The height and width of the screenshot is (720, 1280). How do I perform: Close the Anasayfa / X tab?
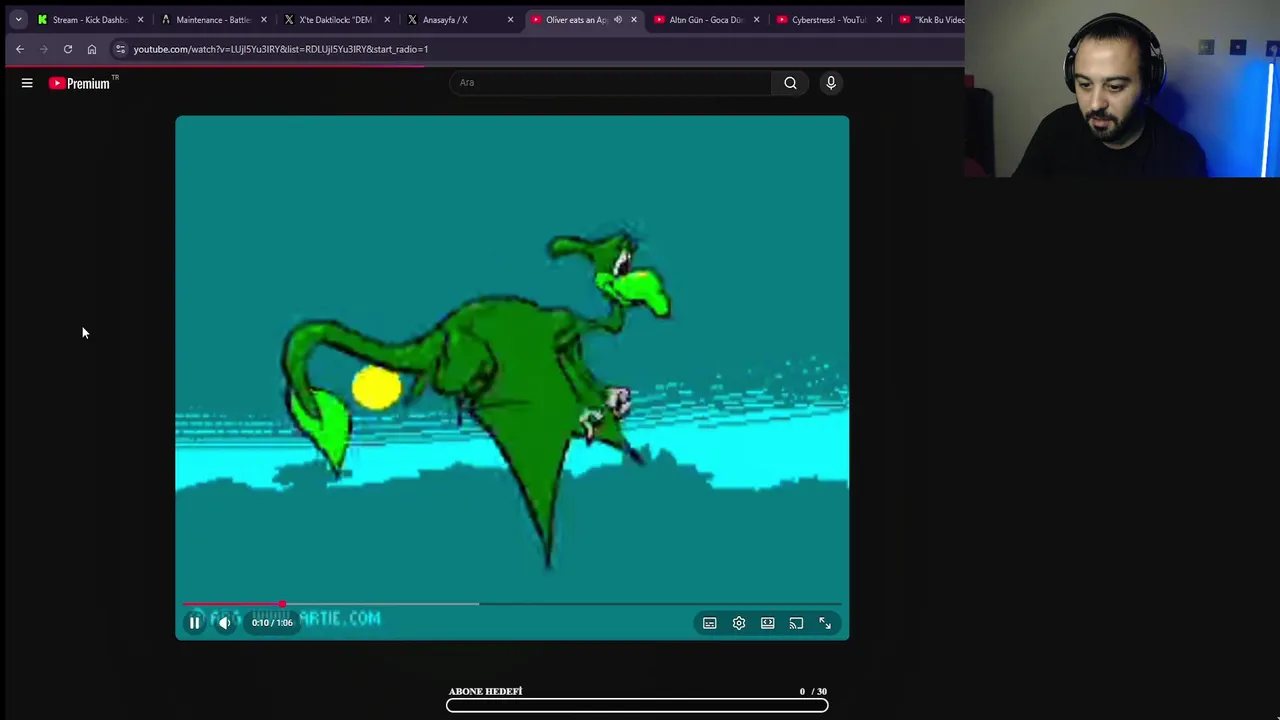coord(510,19)
